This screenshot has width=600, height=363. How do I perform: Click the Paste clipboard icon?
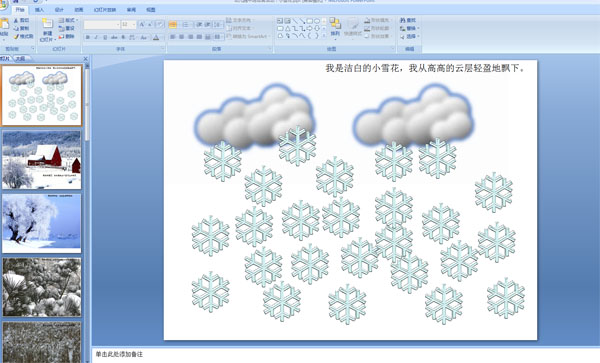(x=5, y=24)
